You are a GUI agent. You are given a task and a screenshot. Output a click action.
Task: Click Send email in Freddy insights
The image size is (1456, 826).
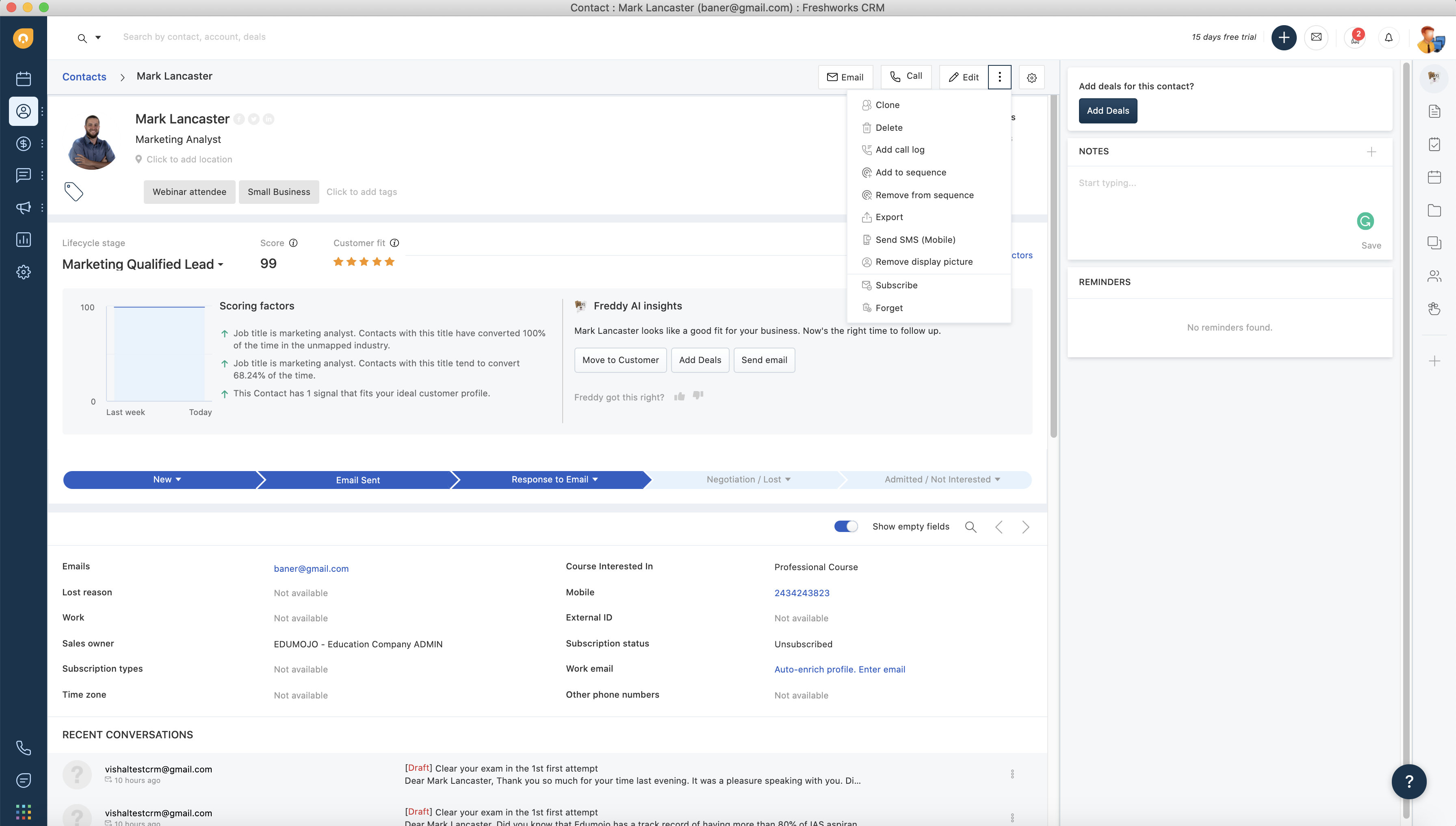click(764, 360)
